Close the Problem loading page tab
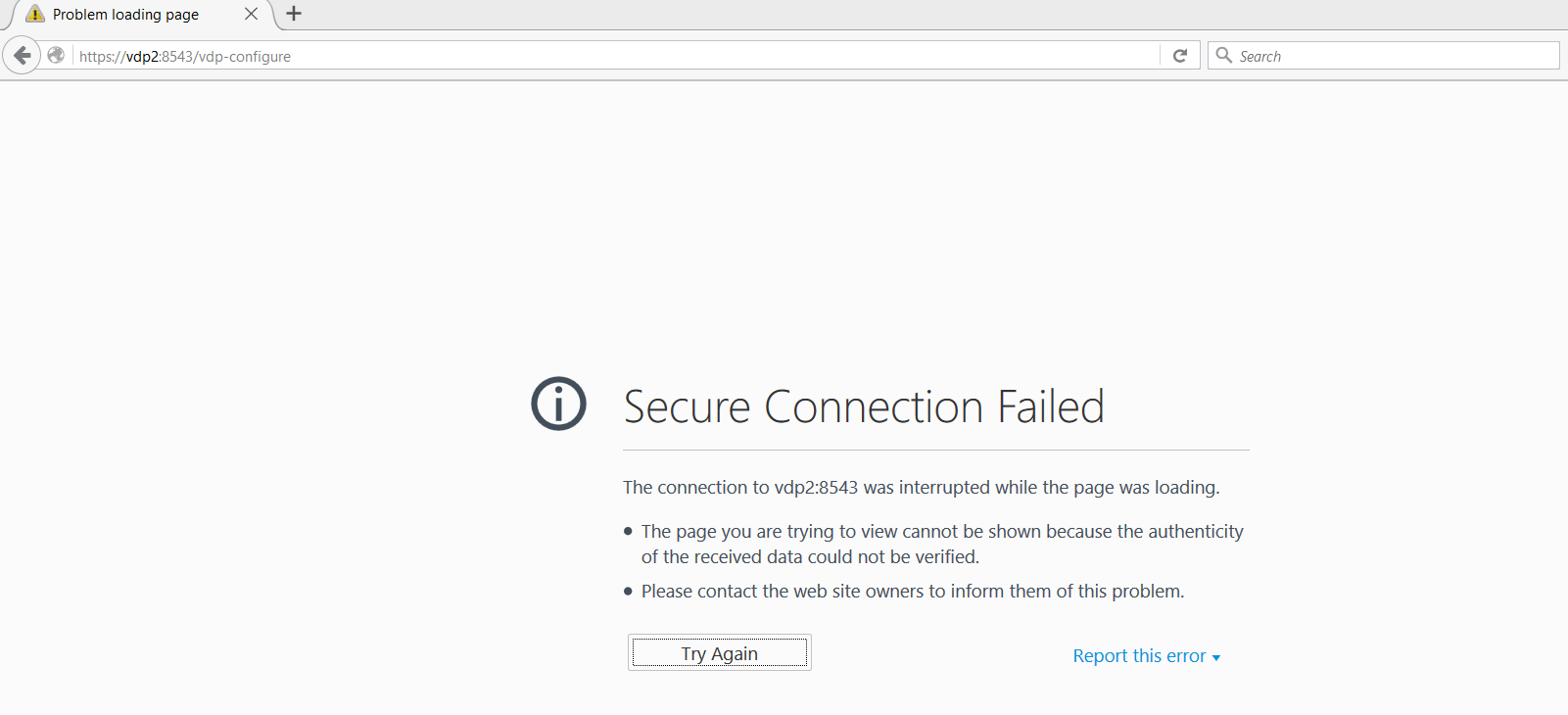This screenshot has height=715, width=1568. [250, 14]
